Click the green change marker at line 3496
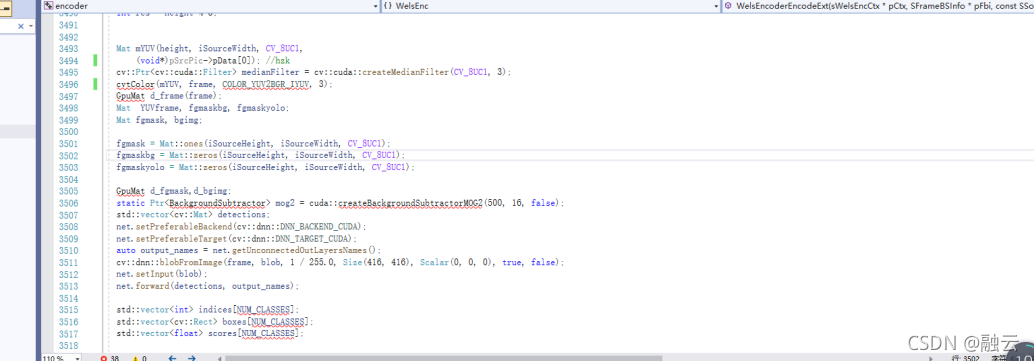 96,84
